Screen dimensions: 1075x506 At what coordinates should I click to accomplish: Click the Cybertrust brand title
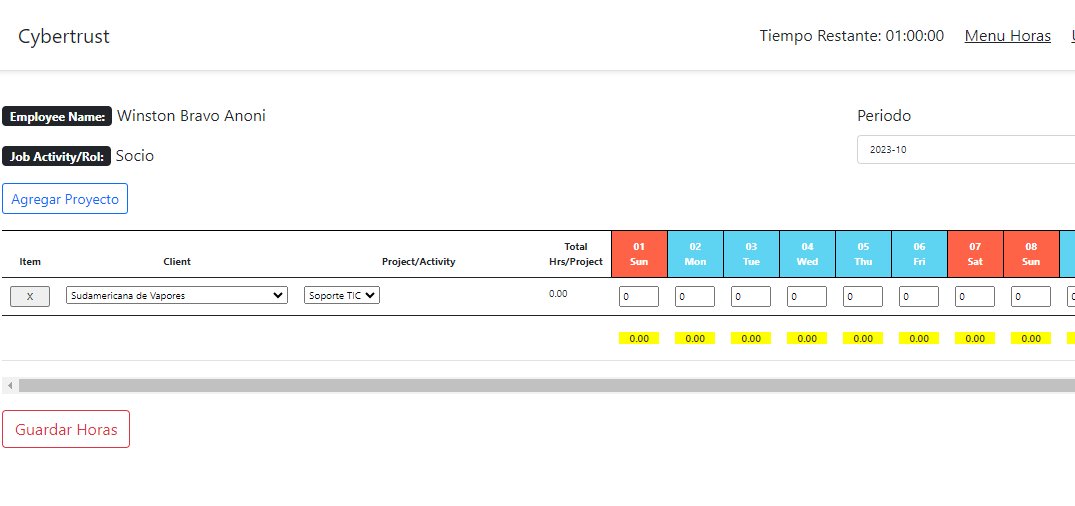tap(64, 37)
